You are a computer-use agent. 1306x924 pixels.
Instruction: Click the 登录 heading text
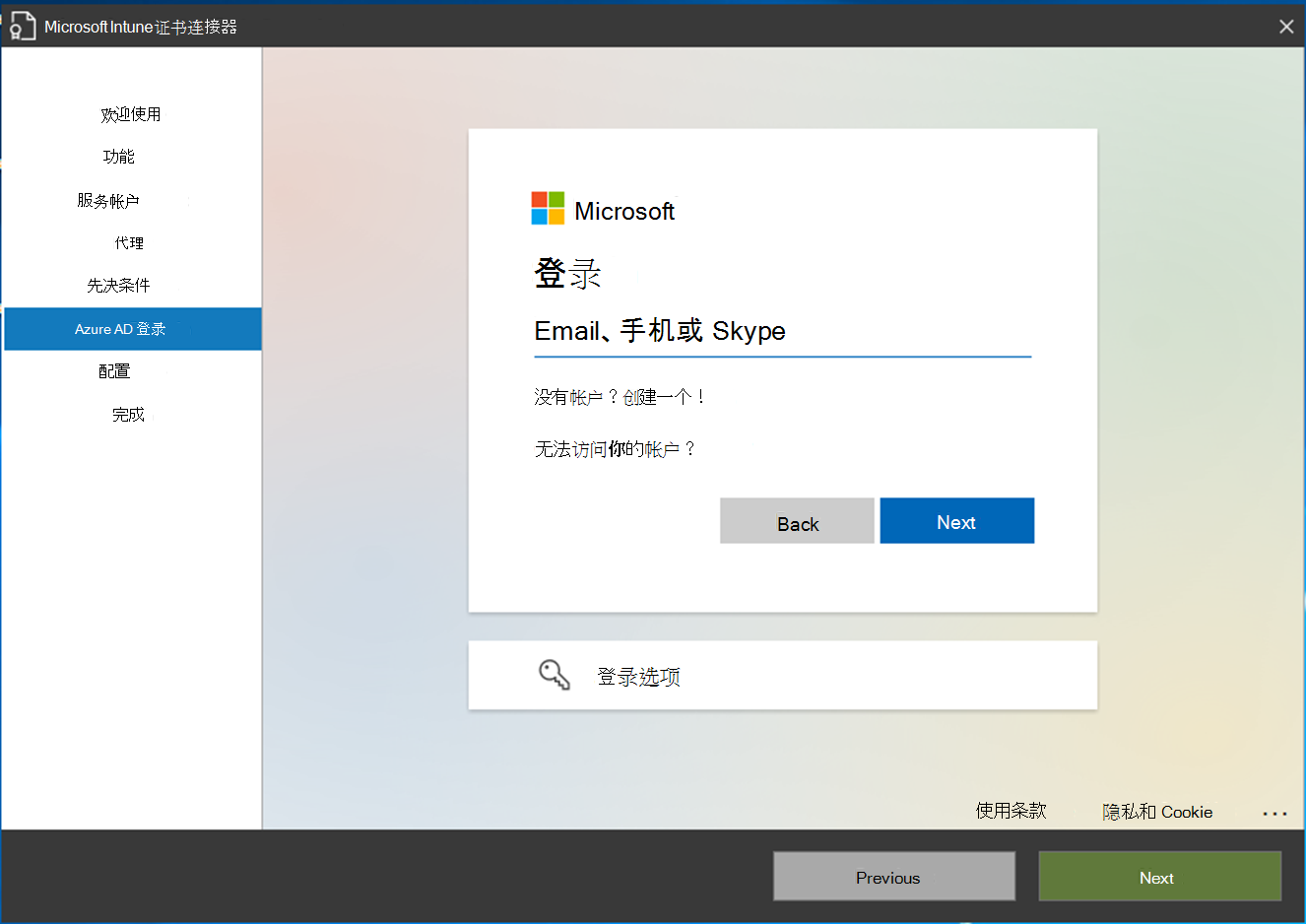click(x=567, y=273)
